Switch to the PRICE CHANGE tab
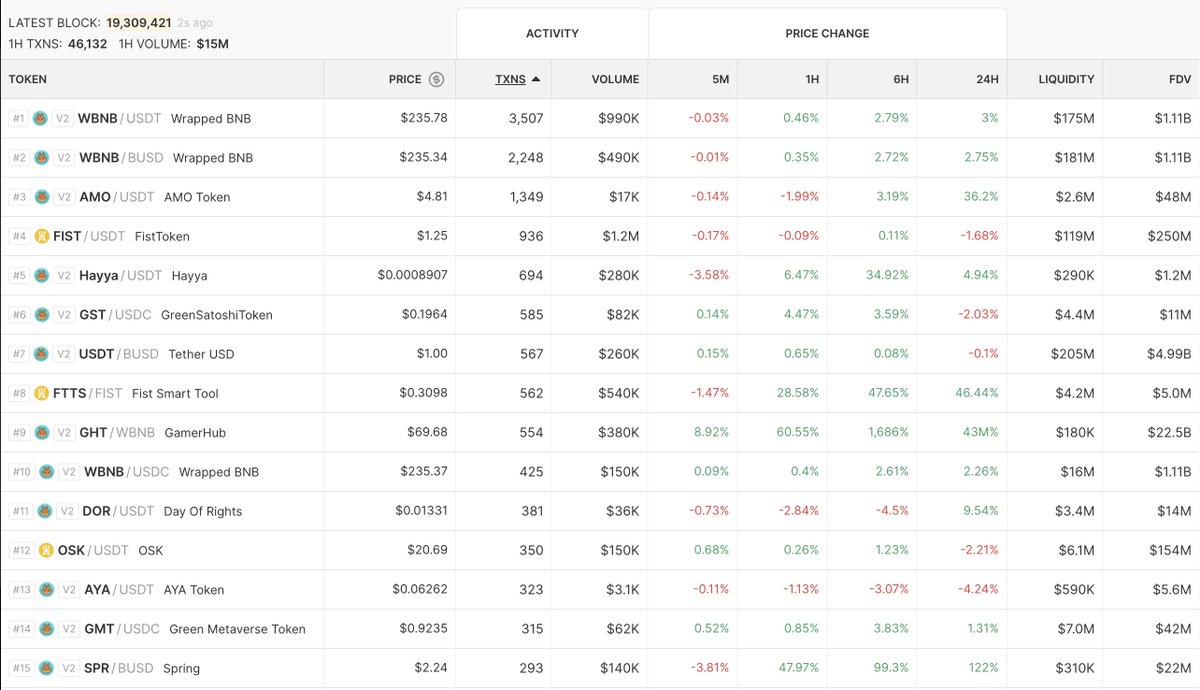Screen dimensions: 1200x690 coord(827,34)
